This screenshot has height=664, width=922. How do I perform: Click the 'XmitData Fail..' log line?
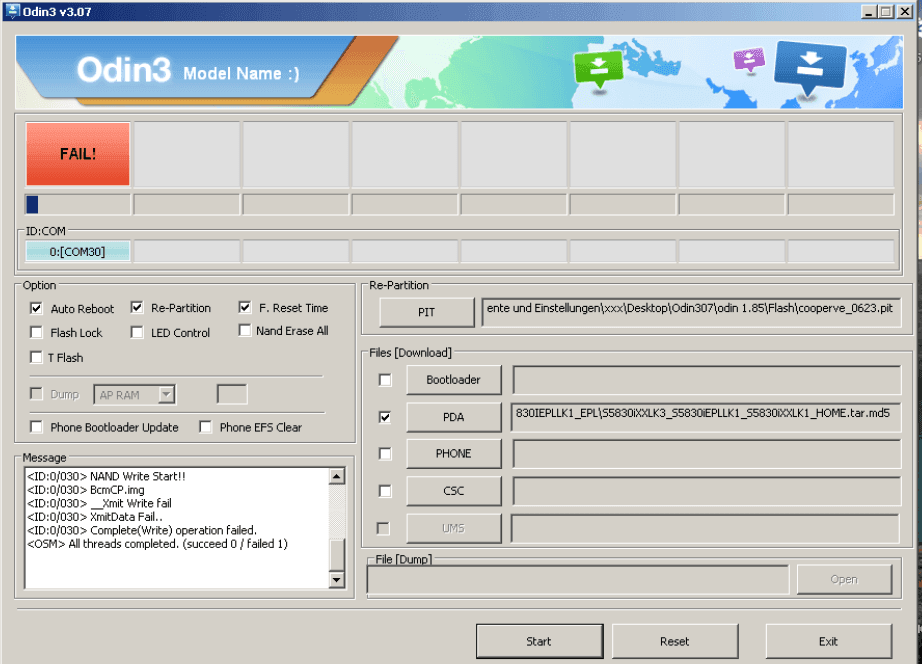coord(95,517)
